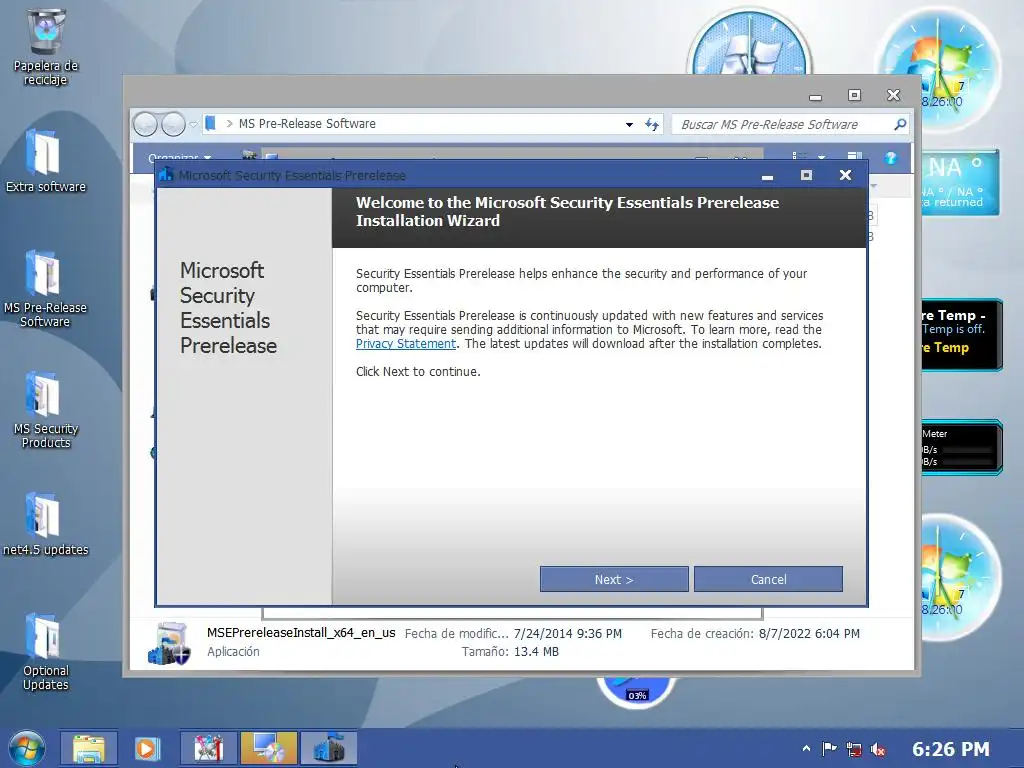Click the Explorer Back navigation button
The image size is (1024, 768).
pos(145,124)
